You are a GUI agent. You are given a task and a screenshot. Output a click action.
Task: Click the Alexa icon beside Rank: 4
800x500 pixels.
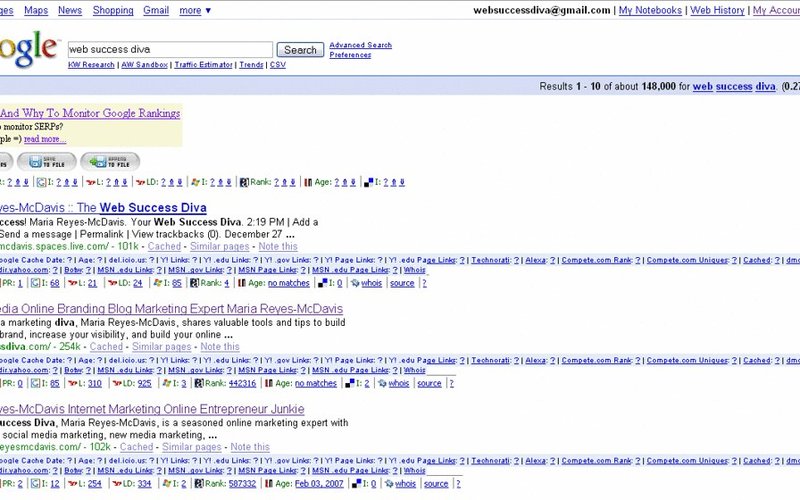194,283
